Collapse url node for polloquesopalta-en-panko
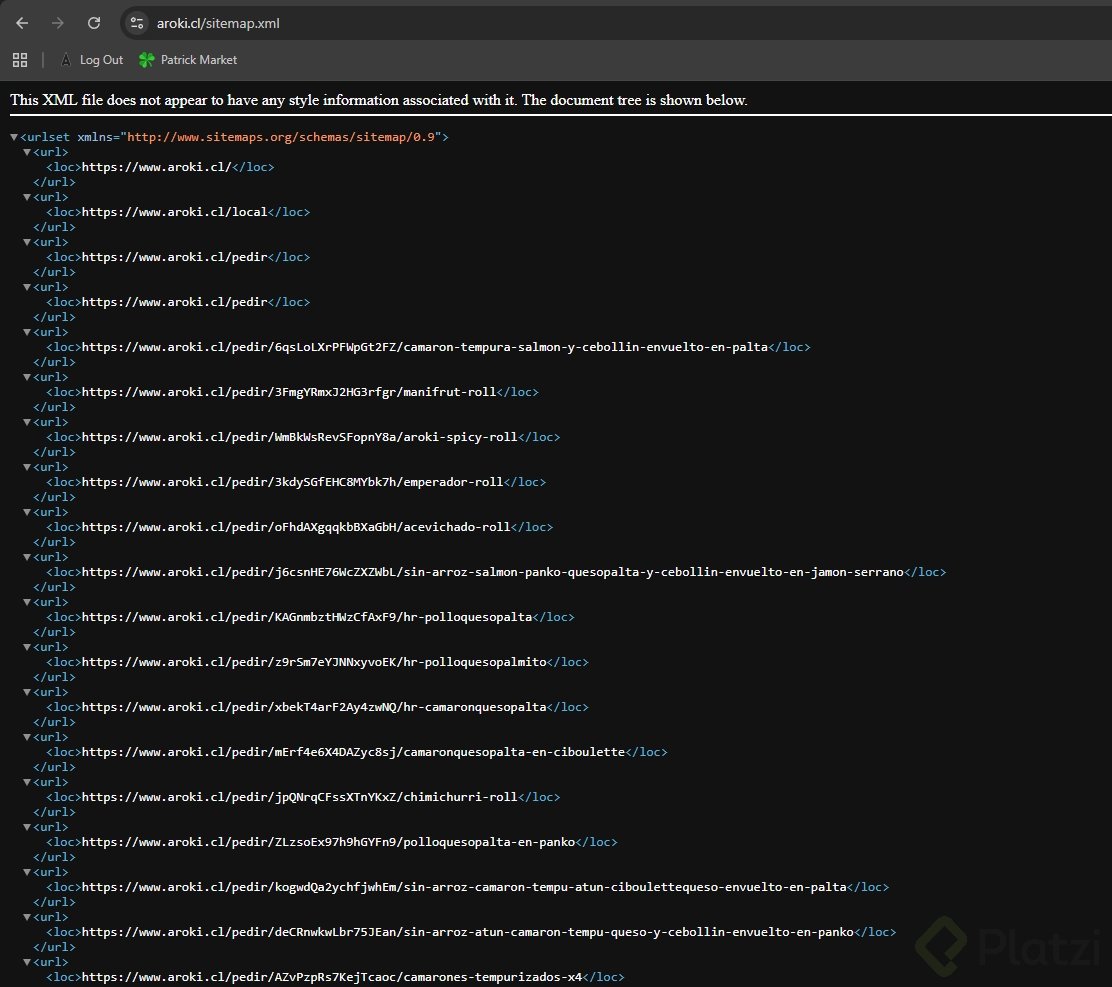This screenshot has height=987, width=1112. pyautogui.click(x=27, y=827)
